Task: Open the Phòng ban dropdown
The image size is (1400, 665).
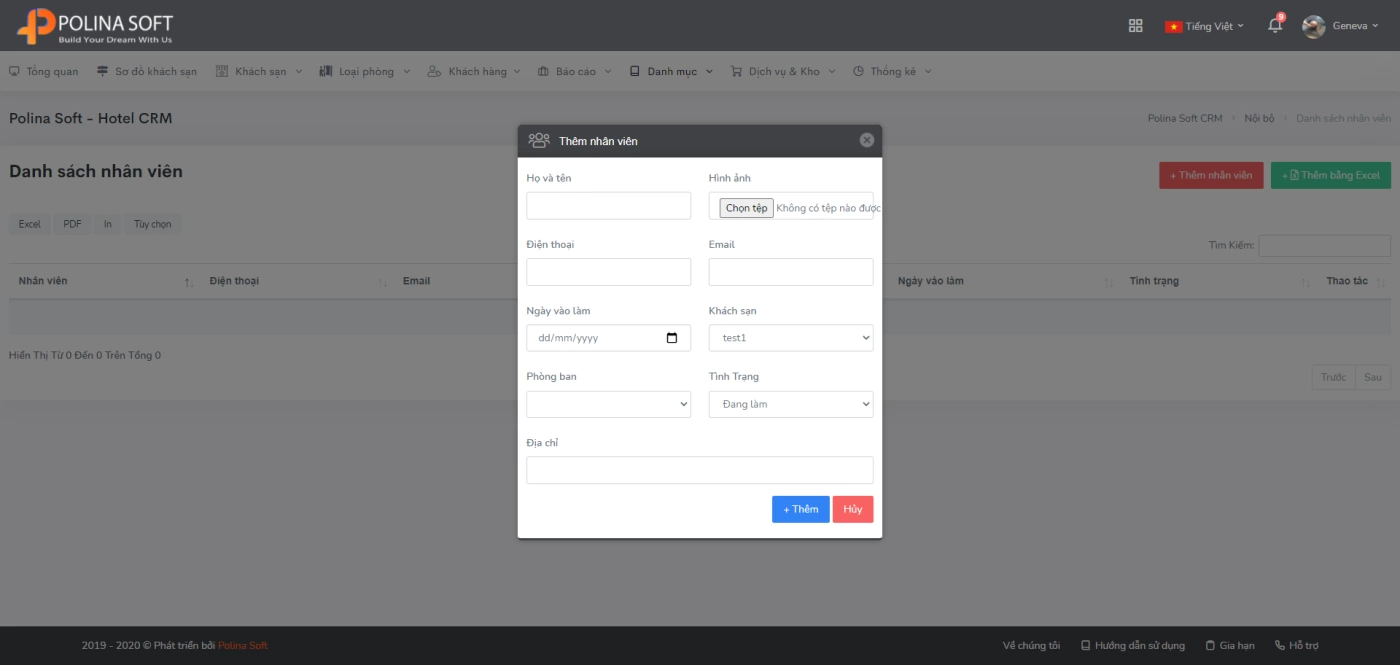Action: tap(608, 404)
